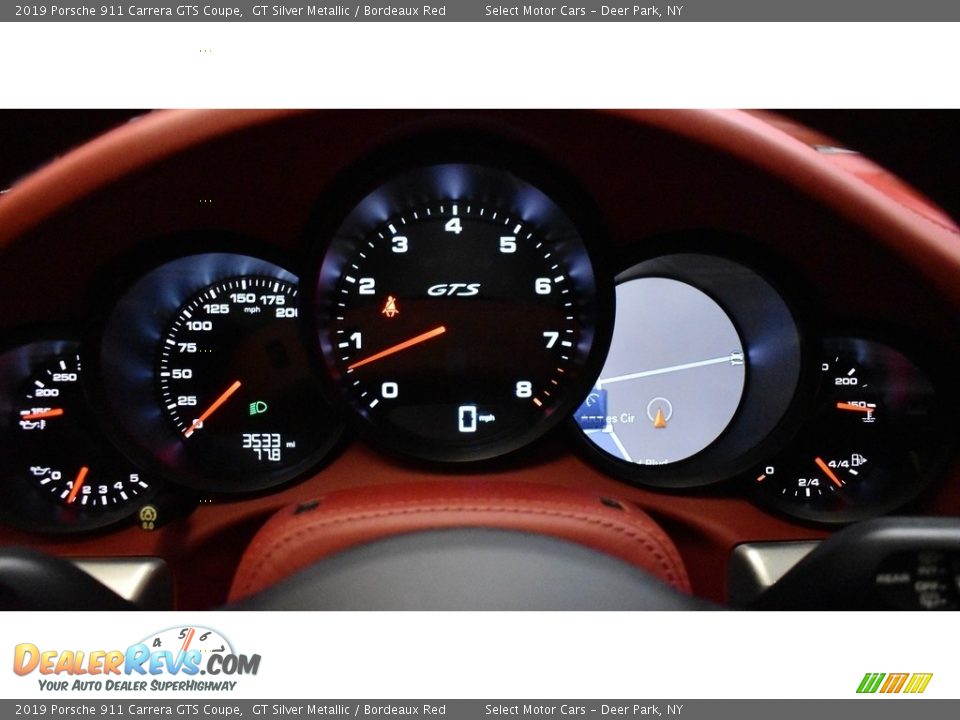Click the oil temperature icon on left gauge

pyautogui.click(x=32, y=424)
